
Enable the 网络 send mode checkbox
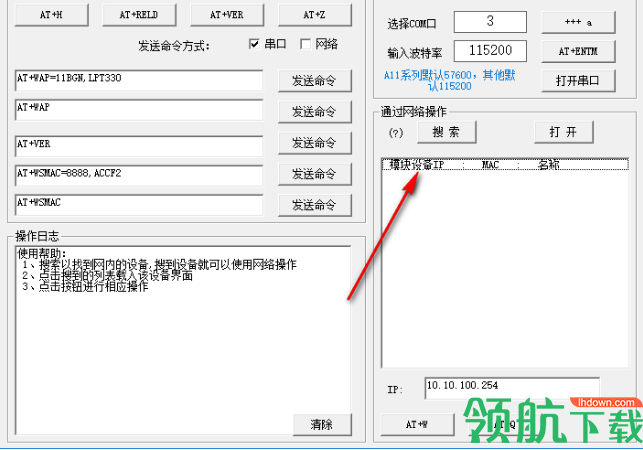click(306, 44)
